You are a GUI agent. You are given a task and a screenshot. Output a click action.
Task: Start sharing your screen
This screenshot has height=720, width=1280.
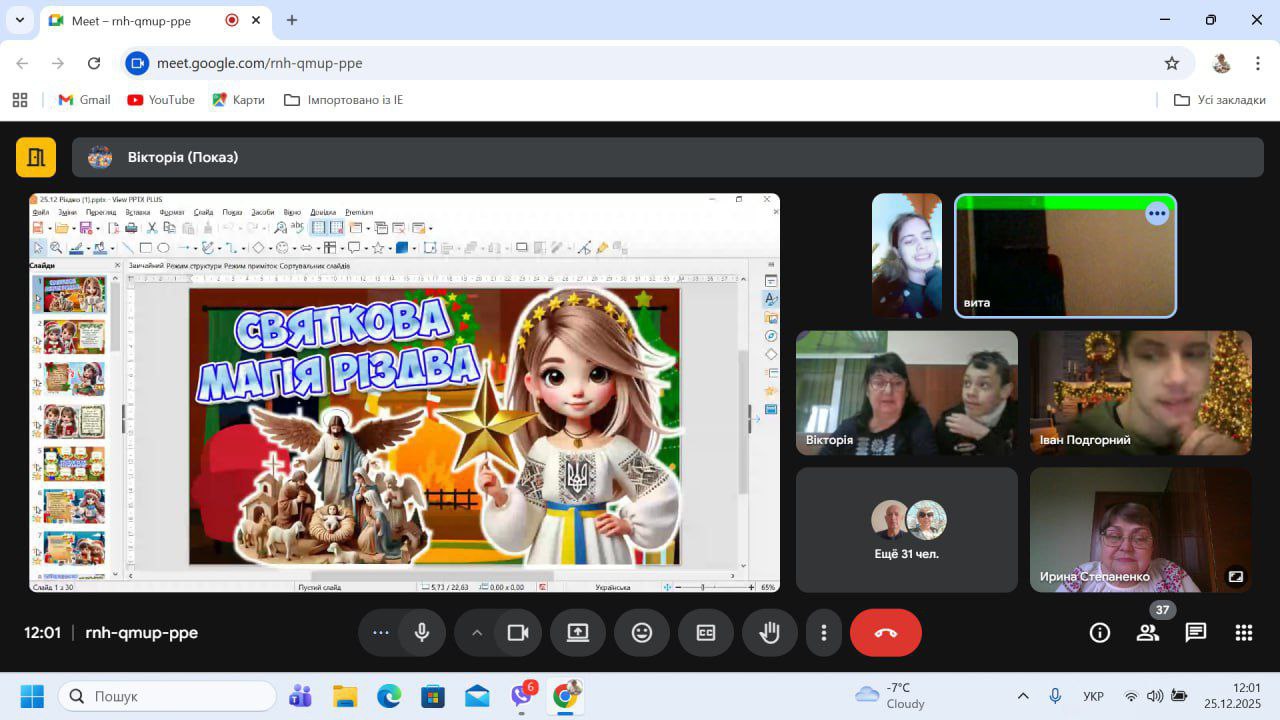pos(578,633)
